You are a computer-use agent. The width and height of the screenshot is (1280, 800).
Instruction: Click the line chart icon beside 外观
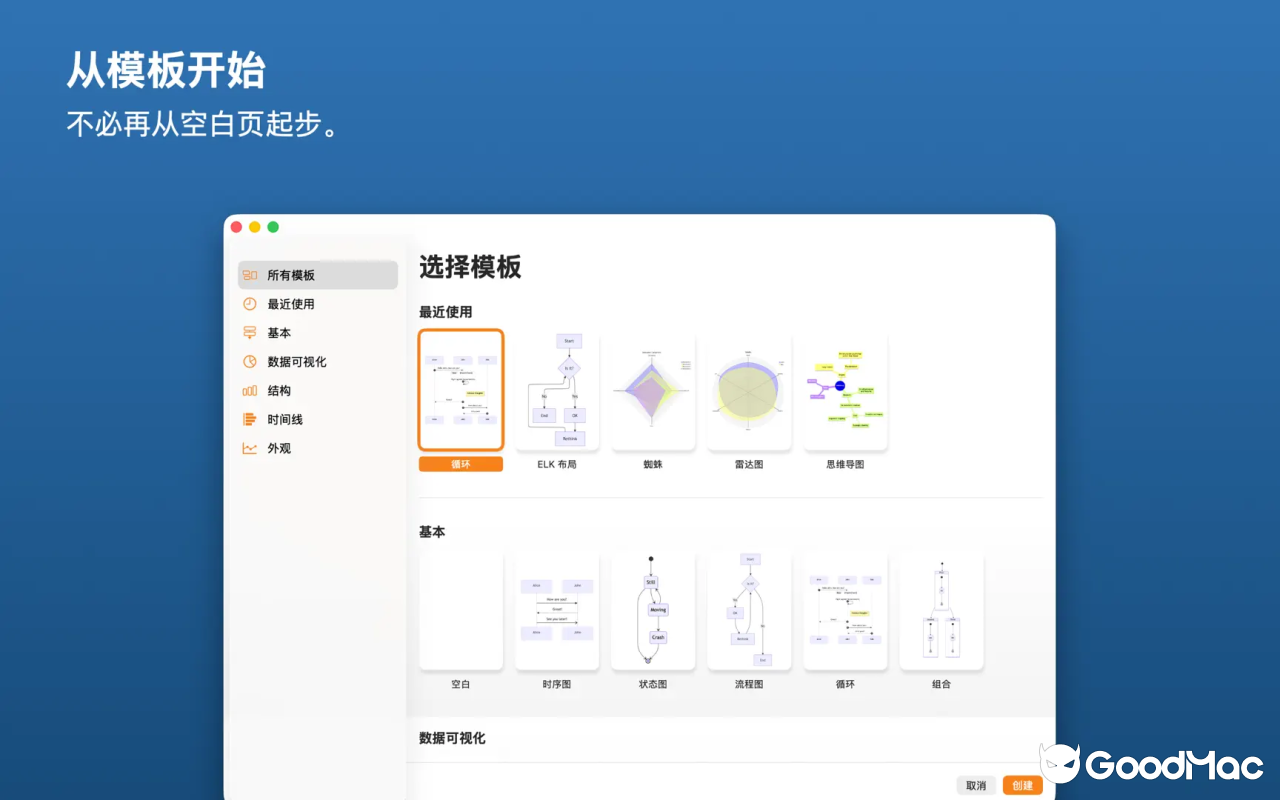click(x=250, y=449)
